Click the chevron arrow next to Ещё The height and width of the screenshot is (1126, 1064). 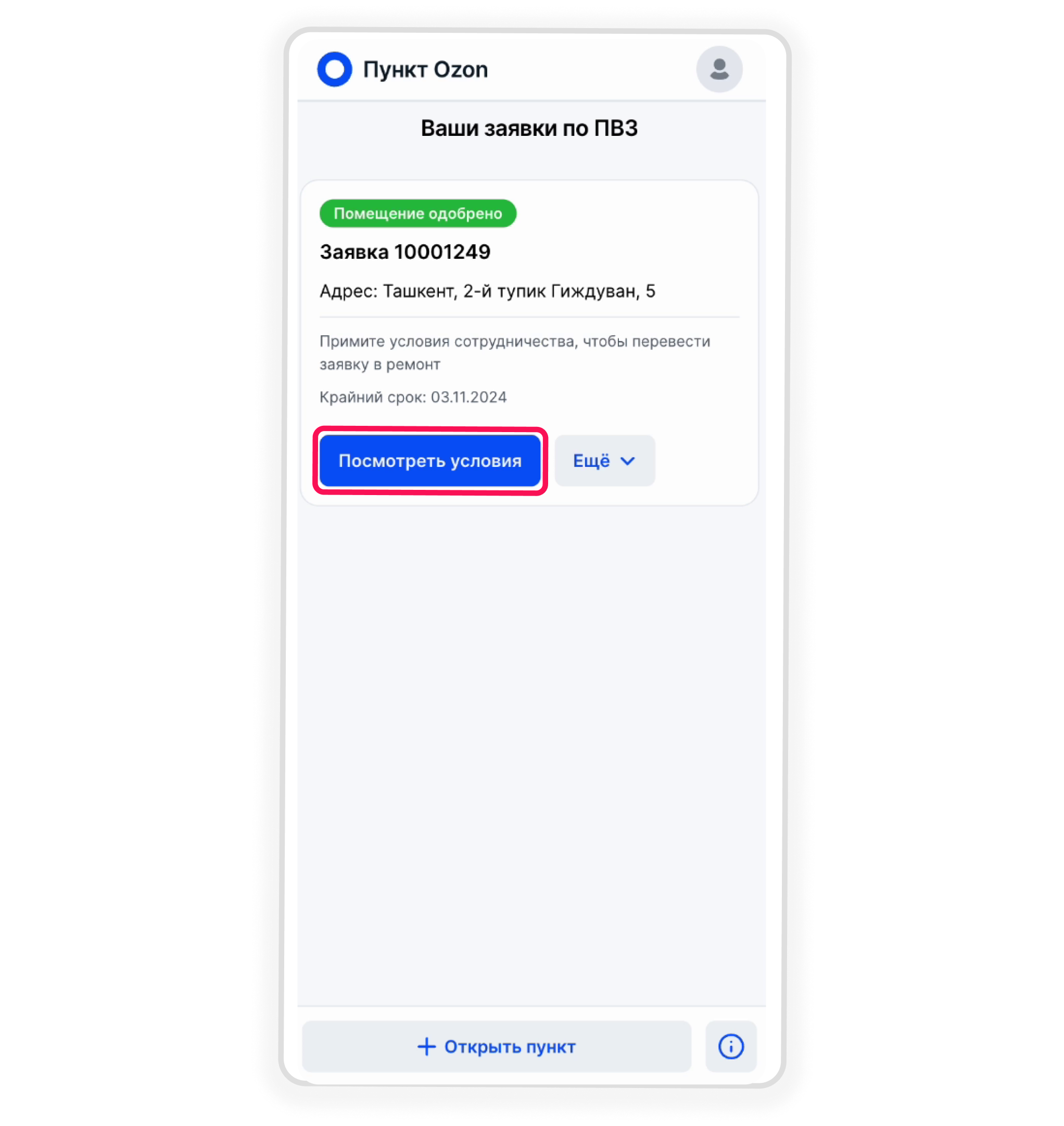point(627,461)
